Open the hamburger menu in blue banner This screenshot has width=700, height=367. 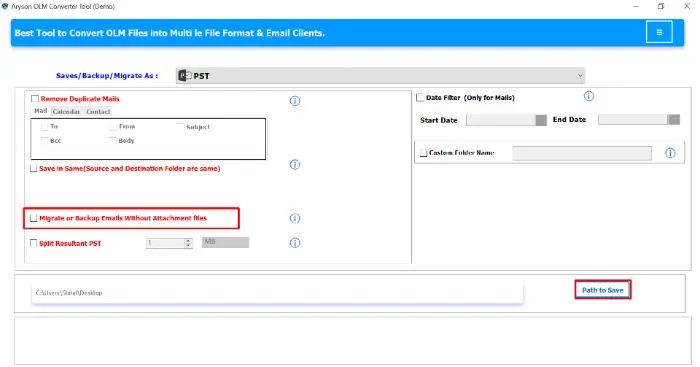click(659, 32)
